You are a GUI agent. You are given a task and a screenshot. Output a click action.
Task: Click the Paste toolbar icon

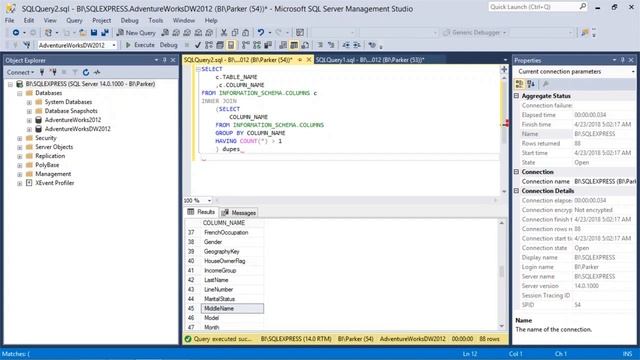click(246, 33)
